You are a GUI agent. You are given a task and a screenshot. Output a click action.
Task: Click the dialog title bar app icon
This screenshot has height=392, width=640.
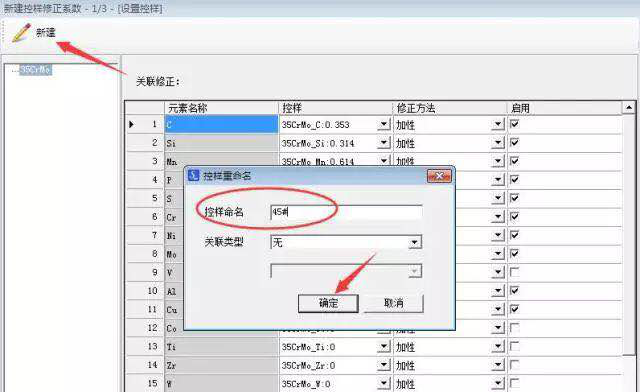(193, 176)
